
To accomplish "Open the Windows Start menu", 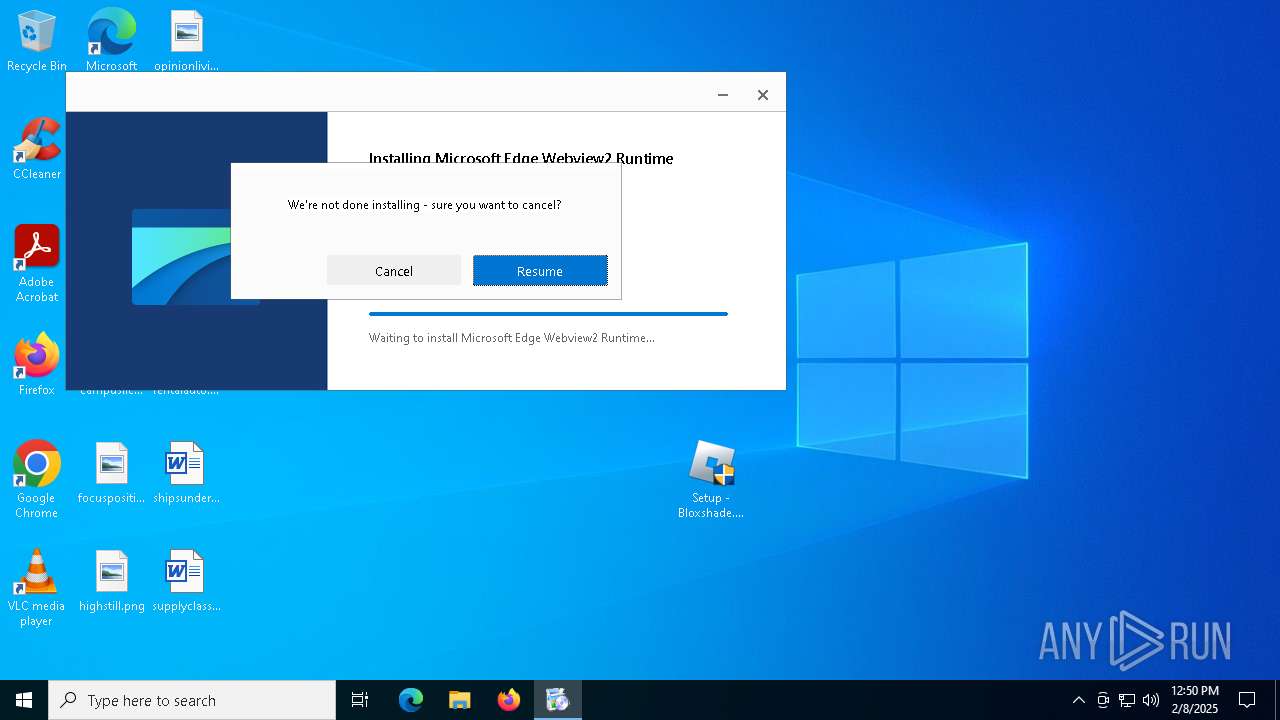I will [24, 700].
